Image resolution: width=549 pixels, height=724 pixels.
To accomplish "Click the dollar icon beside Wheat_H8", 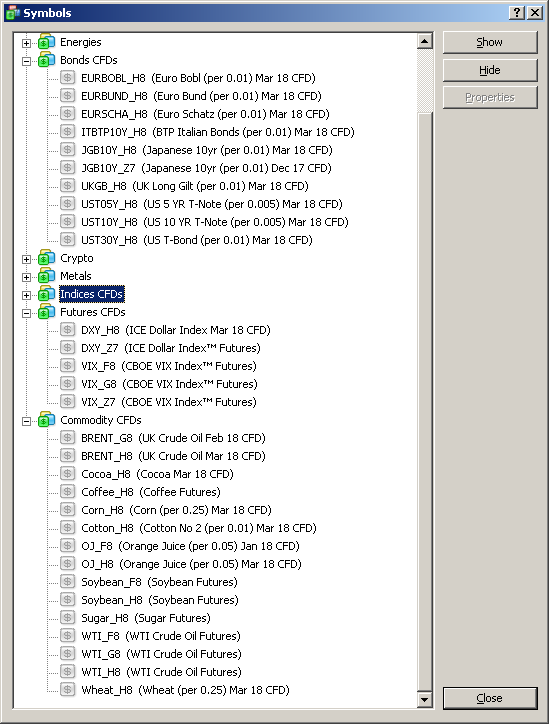I will pos(67,690).
